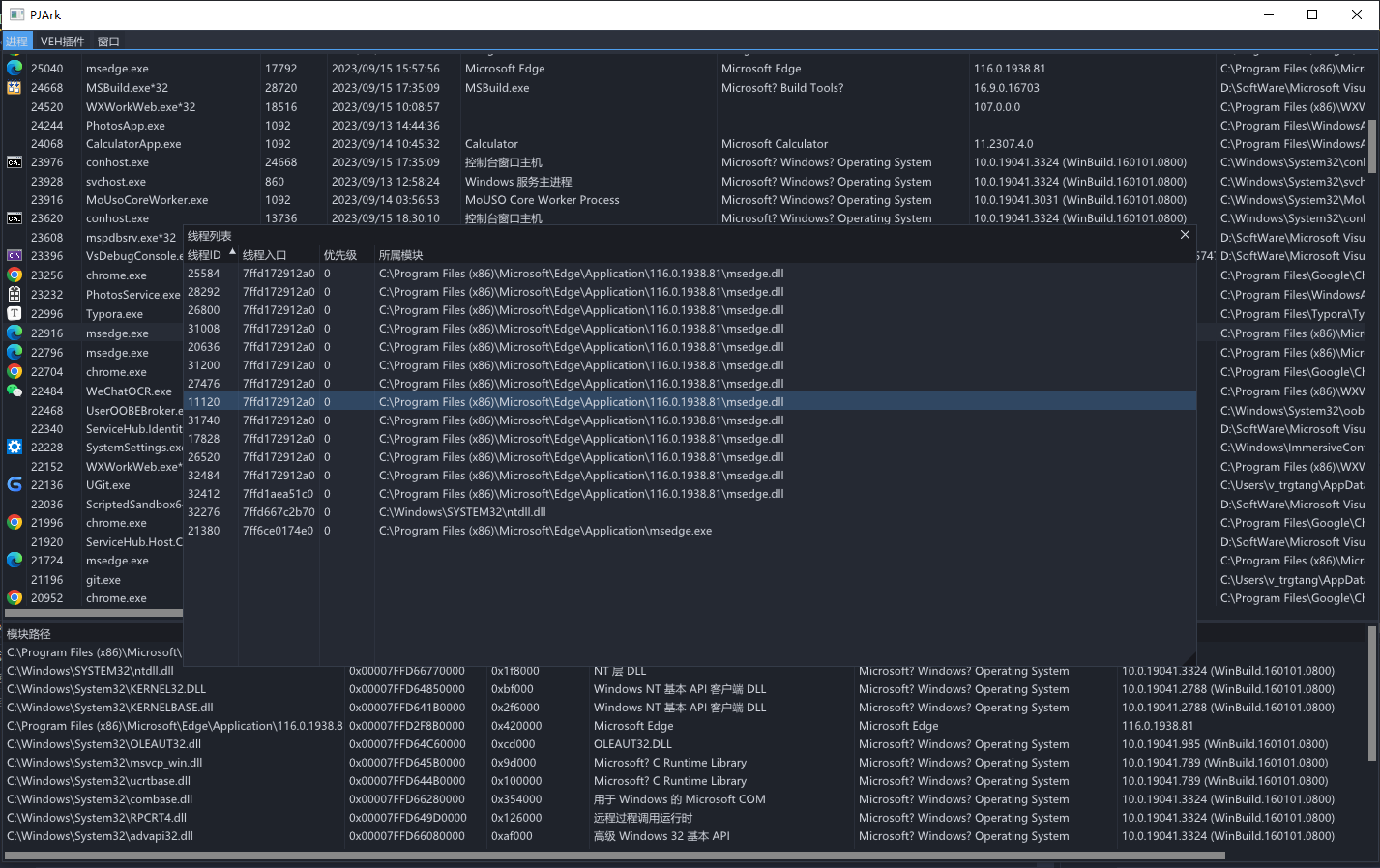Click the Edge icon for PID 25040
This screenshot has width=1380, height=868.
click(x=15, y=69)
